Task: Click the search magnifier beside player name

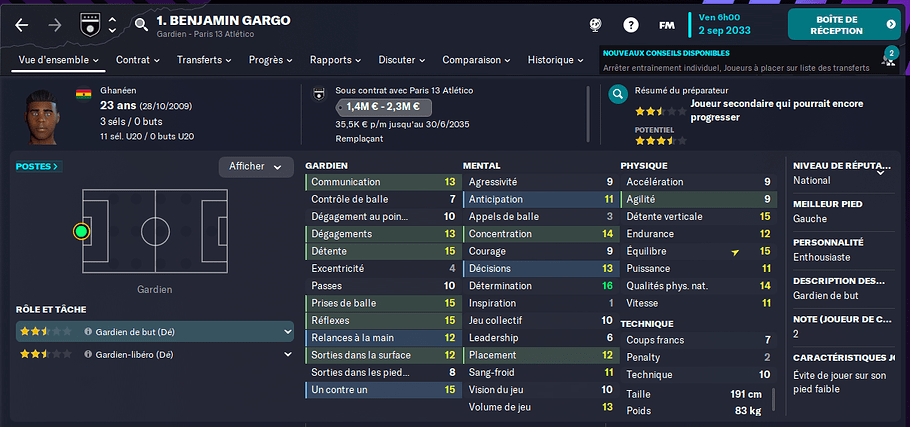Action: pyautogui.click(x=141, y=24)
